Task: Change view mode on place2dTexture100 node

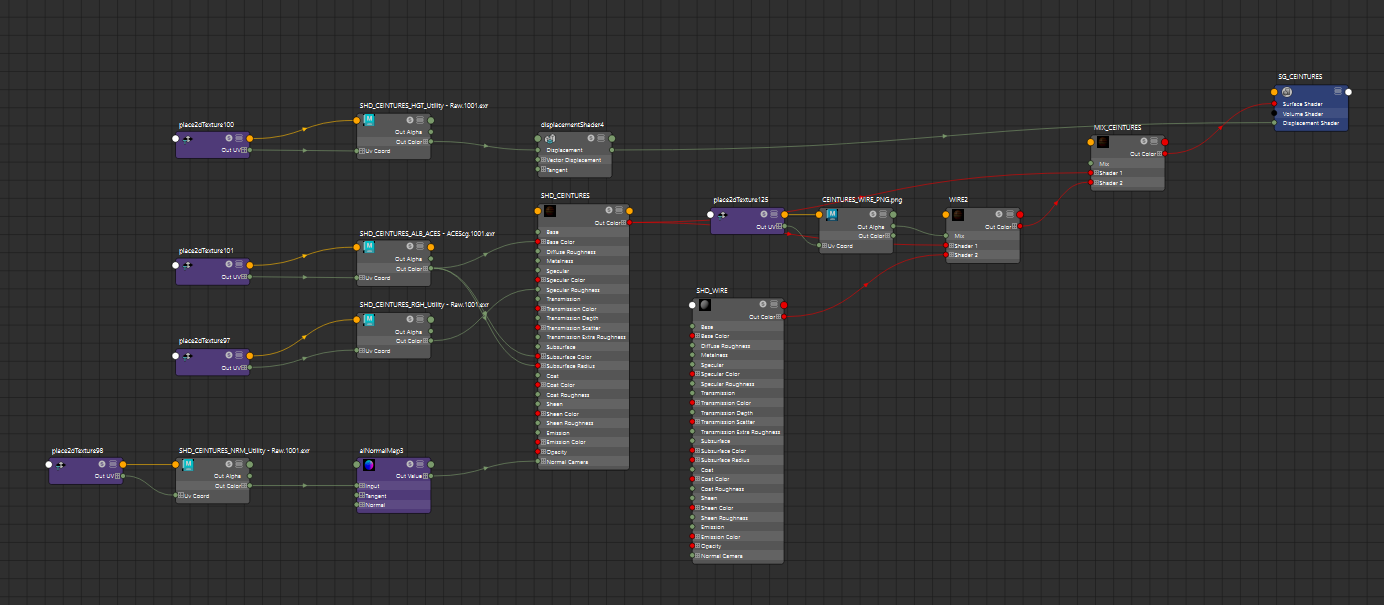Action: 239,138
